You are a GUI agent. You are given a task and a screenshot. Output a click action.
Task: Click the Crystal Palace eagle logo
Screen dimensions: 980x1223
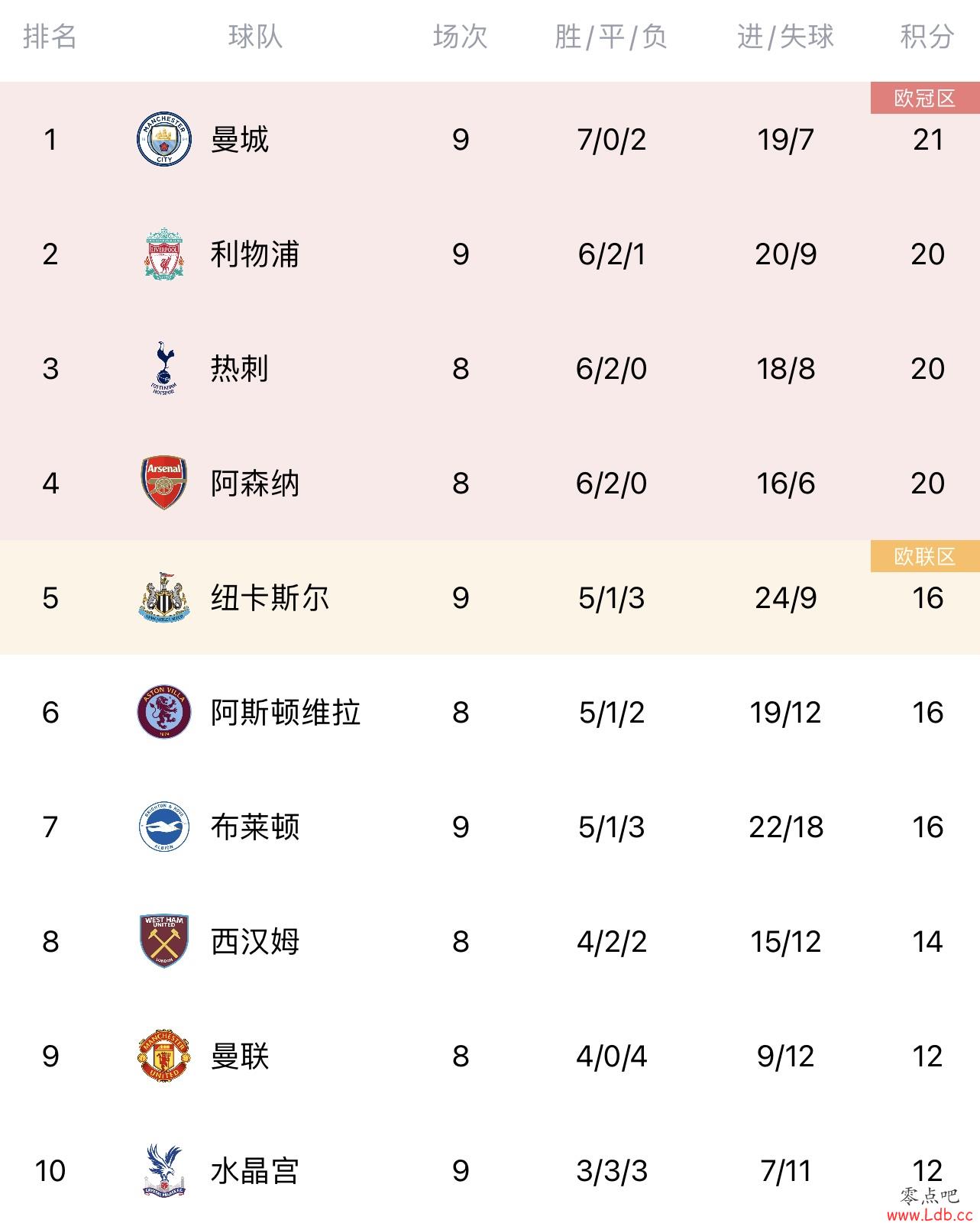pos(163,1170)
